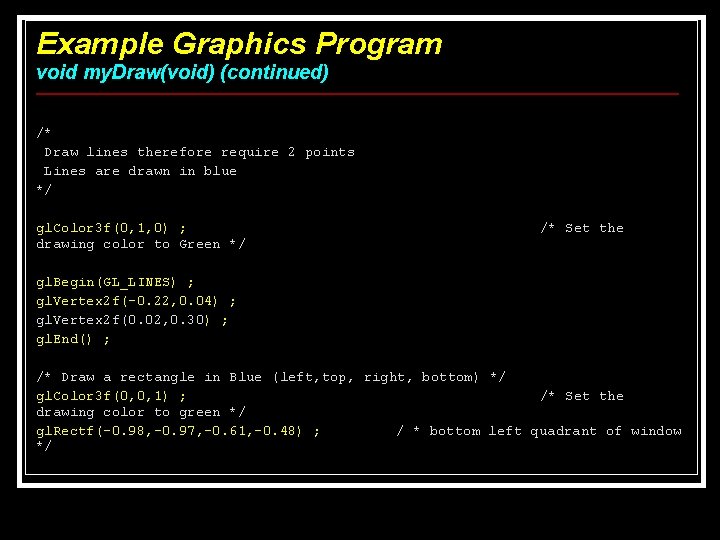
Task: Click the code line 'glColor3f(0,0,1) ;'
Action: 111,396
